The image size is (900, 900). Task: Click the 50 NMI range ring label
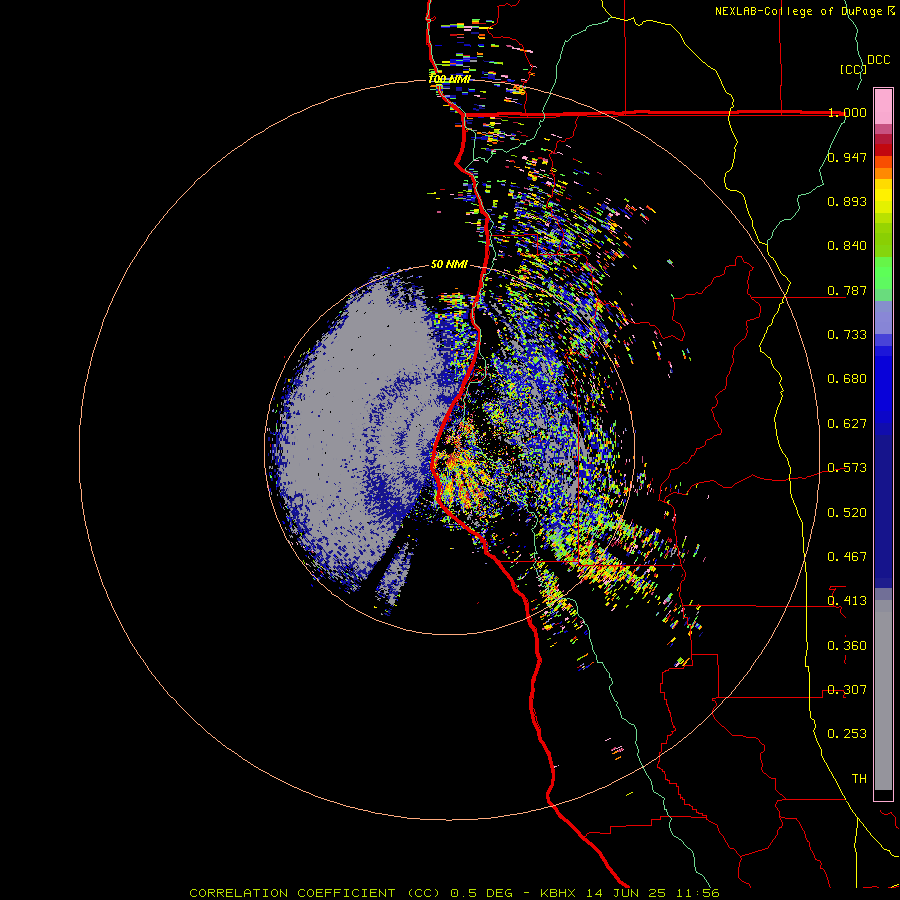(x=449, y=265)
